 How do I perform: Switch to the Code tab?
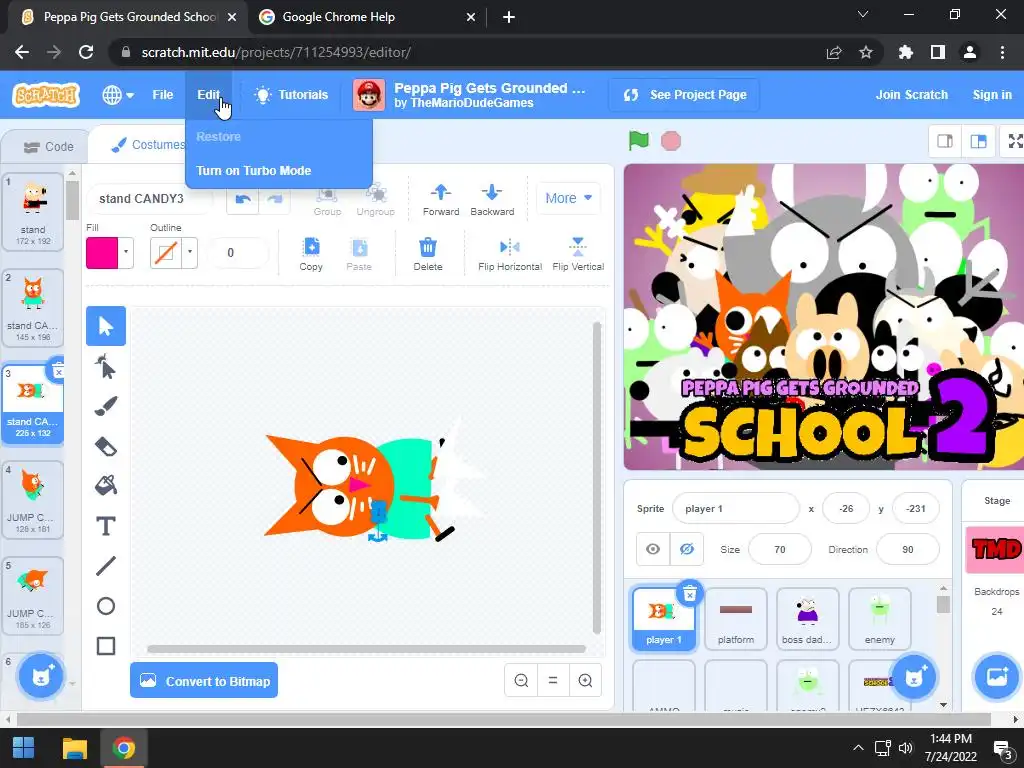[x=49, y=147]
